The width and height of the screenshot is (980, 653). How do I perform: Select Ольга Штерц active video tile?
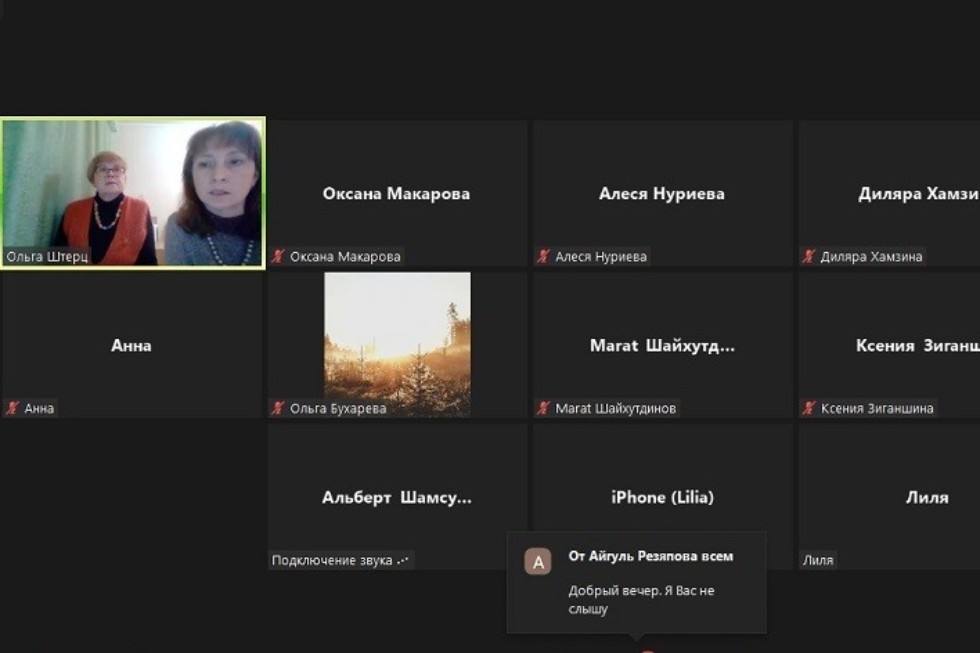pyautogui.click(x=132, y=192)
